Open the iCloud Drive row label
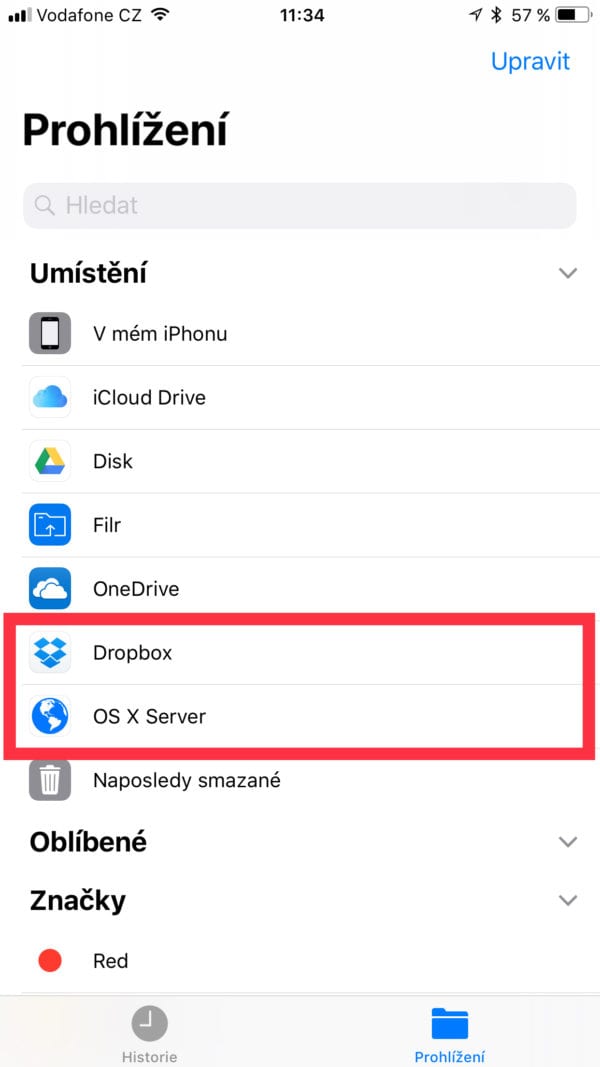The height and width of the screenshot is (1067, 600). click(149, 397)
